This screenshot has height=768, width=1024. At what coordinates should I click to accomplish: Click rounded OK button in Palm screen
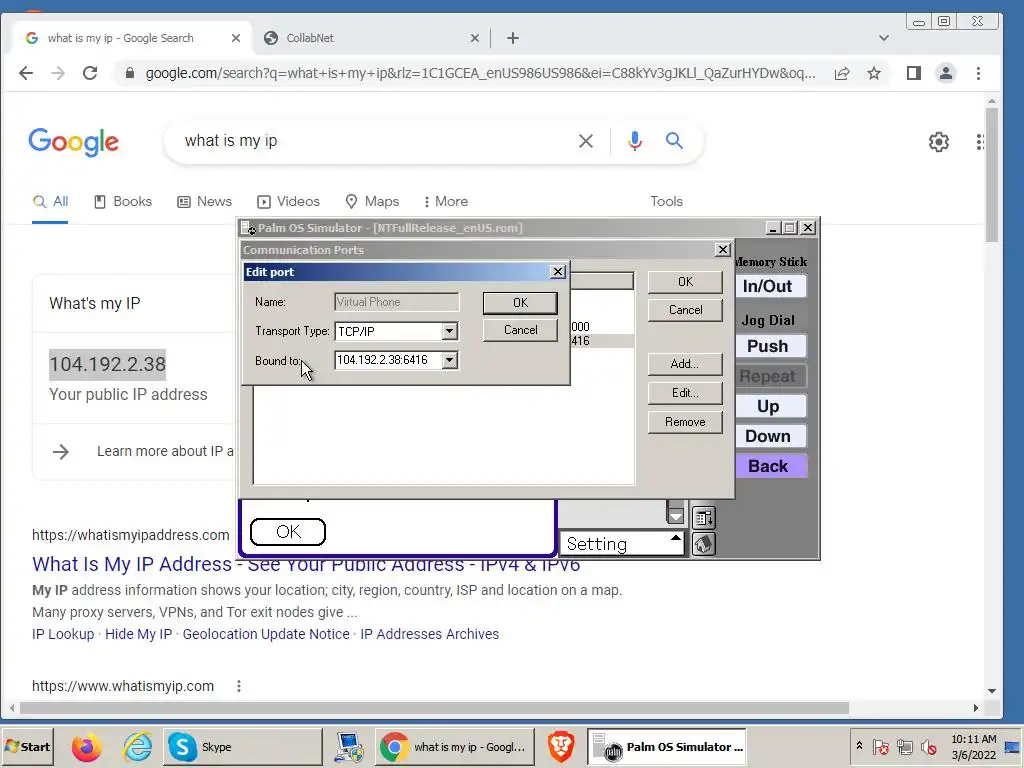pyautogui.click(x=288, y=532)
